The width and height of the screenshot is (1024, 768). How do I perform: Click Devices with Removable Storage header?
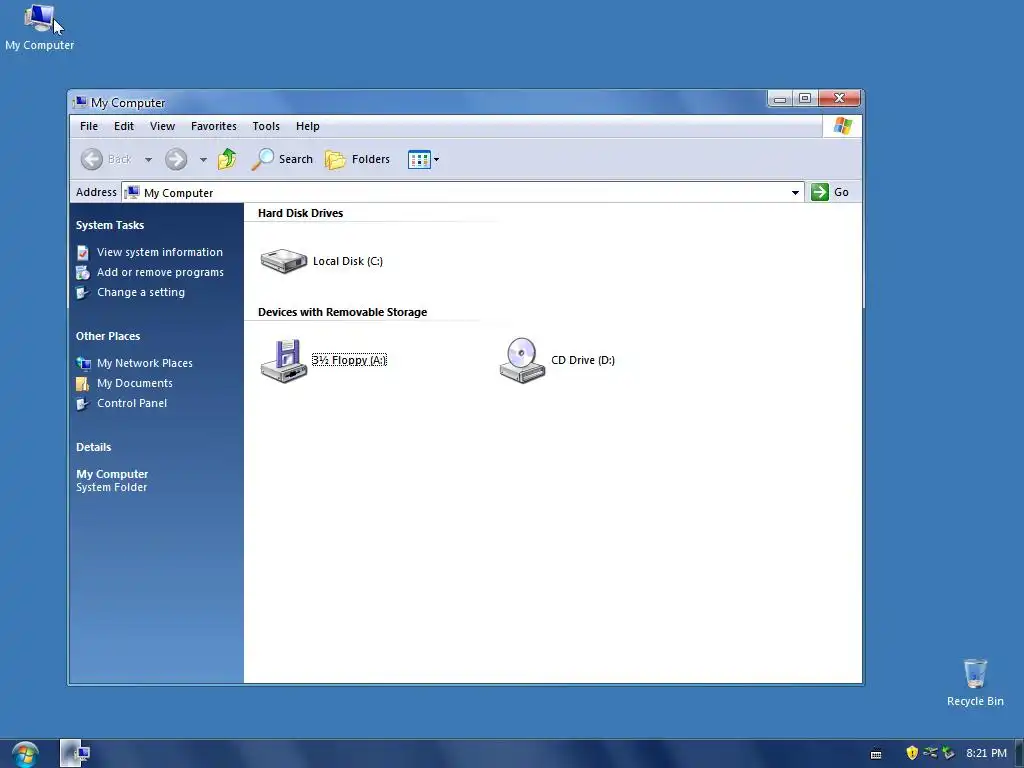[342, 312]
